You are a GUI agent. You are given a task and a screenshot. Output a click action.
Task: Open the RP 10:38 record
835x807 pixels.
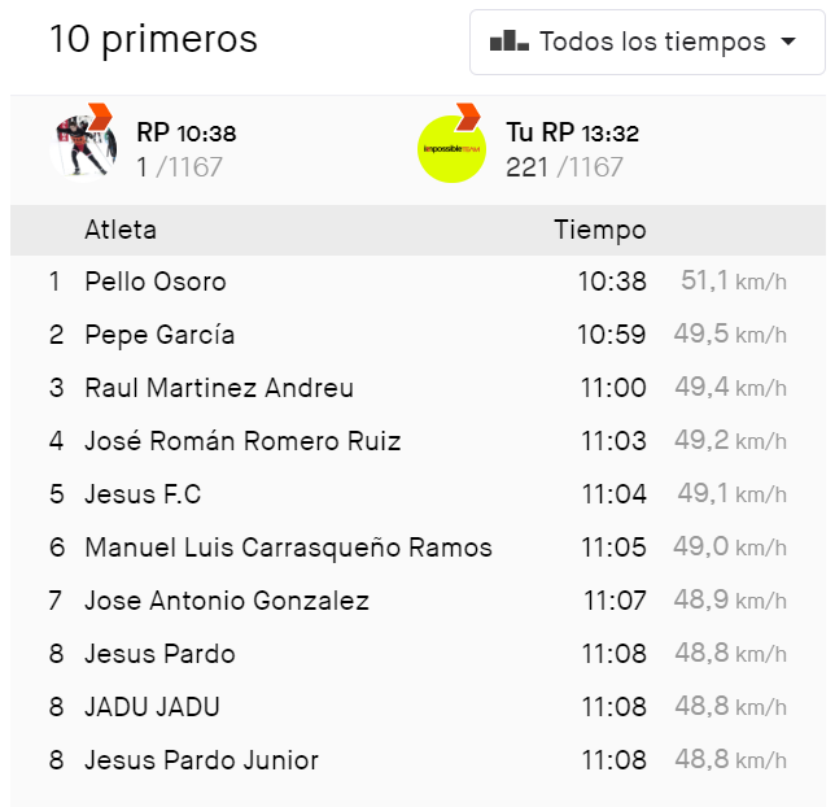click(186, 133)
